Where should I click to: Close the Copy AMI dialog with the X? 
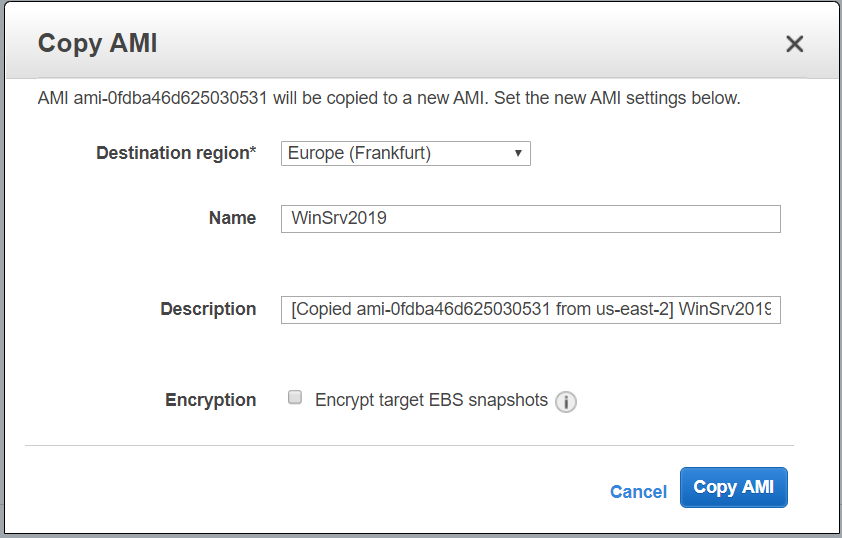[x=794, y=44]
